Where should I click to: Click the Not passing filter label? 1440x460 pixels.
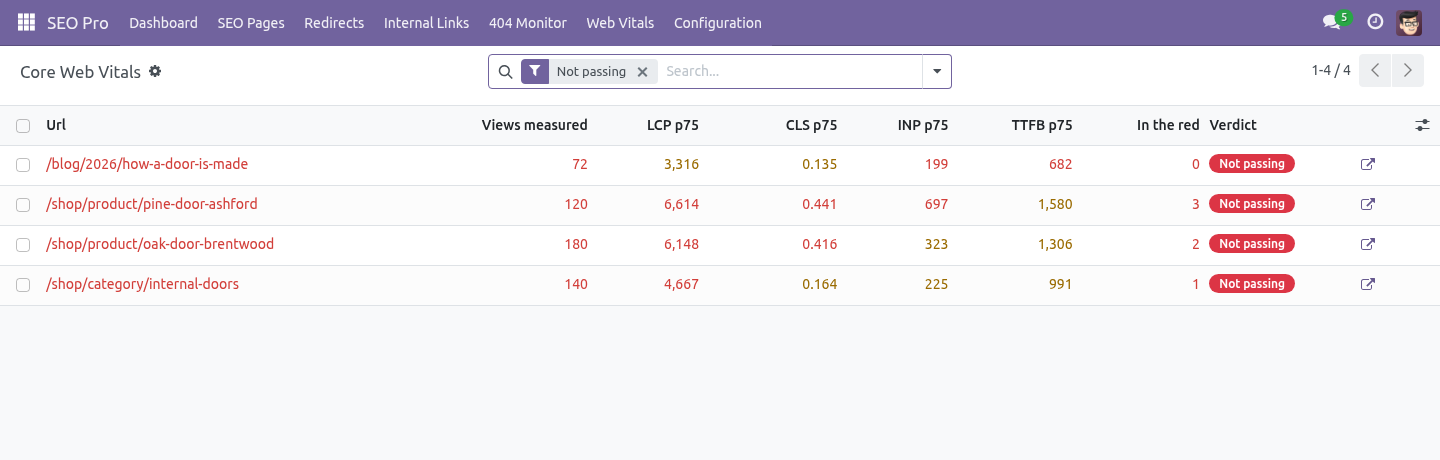pos(591,71)
